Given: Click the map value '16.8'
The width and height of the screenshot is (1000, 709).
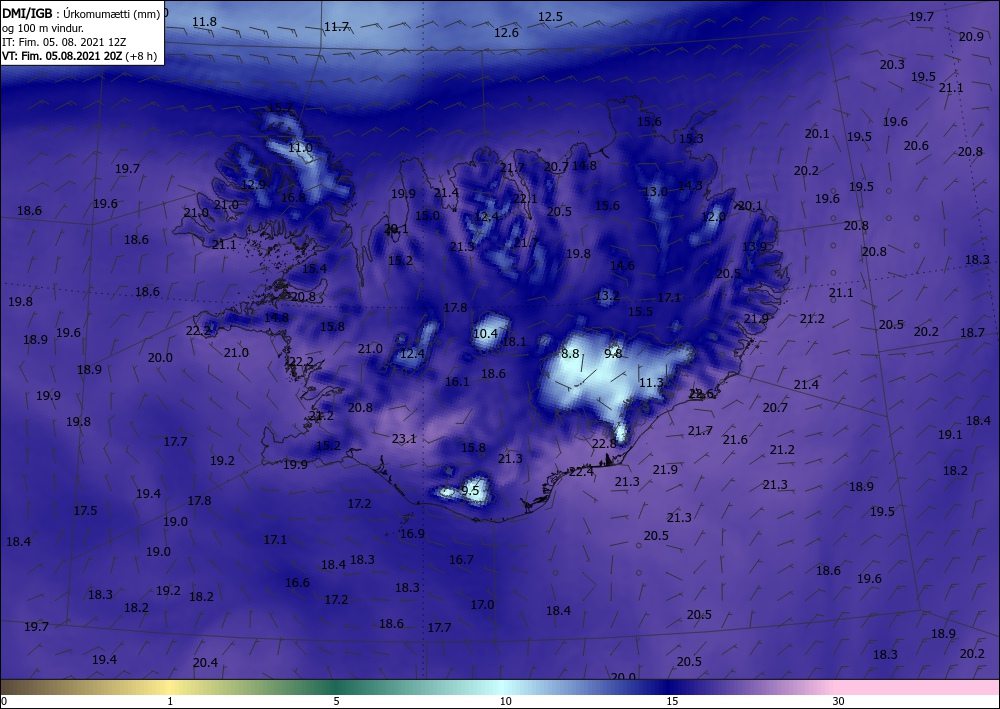Looking at the screenshot, I should 293,198.
